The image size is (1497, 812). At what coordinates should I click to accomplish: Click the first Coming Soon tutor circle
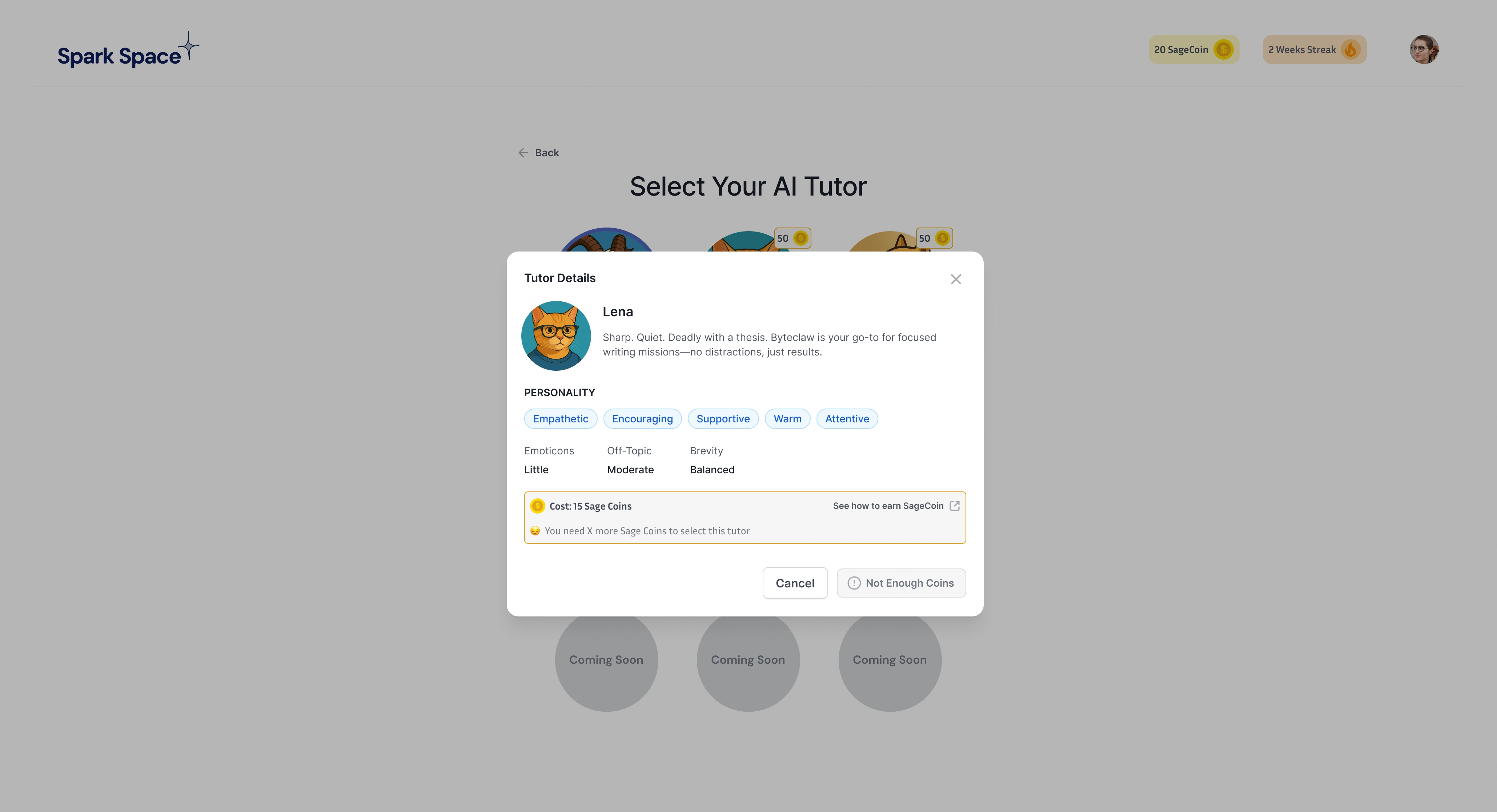(x=606, y=660)
